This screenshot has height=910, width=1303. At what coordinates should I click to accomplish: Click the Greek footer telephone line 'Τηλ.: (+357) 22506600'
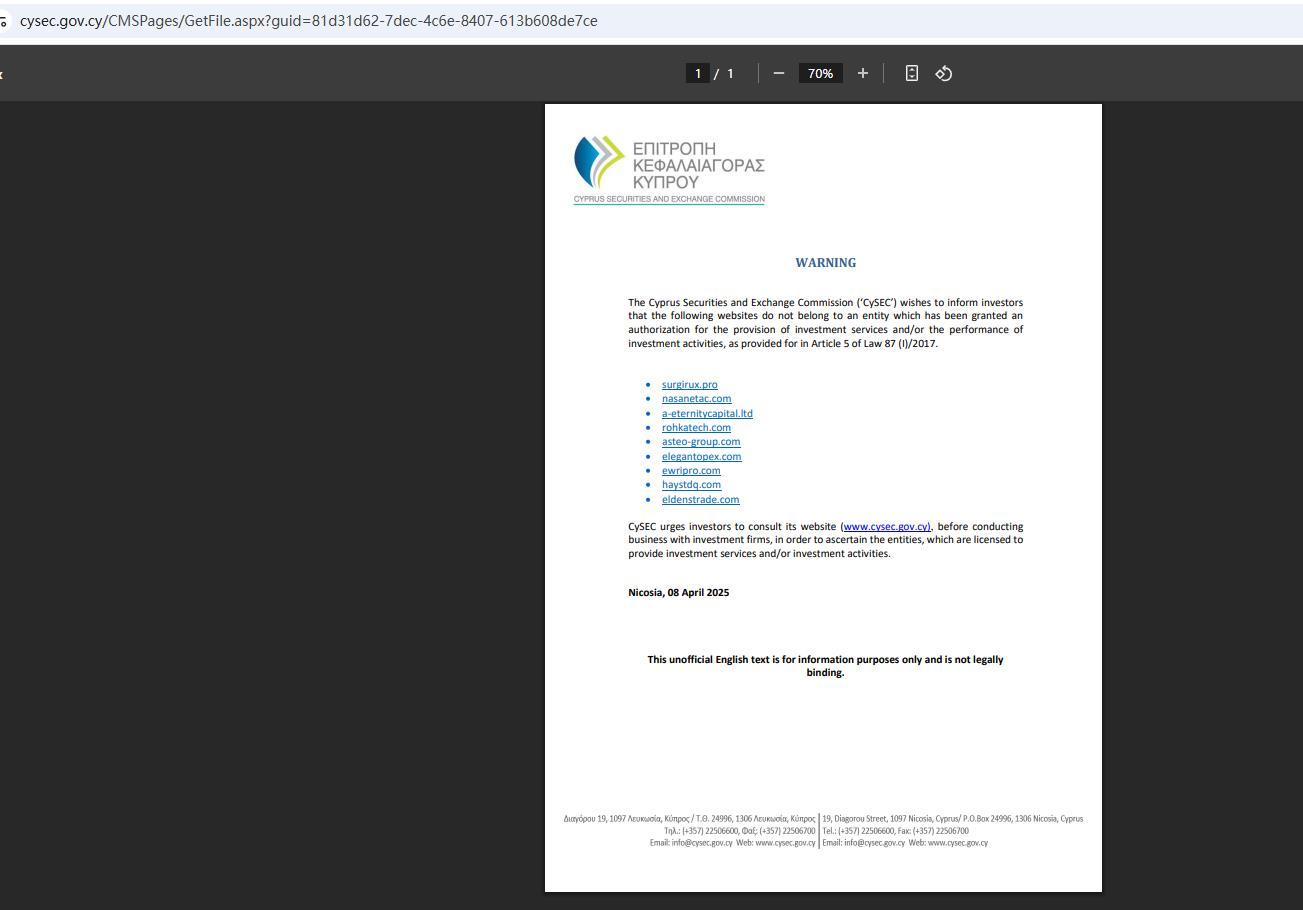[740, 831]
